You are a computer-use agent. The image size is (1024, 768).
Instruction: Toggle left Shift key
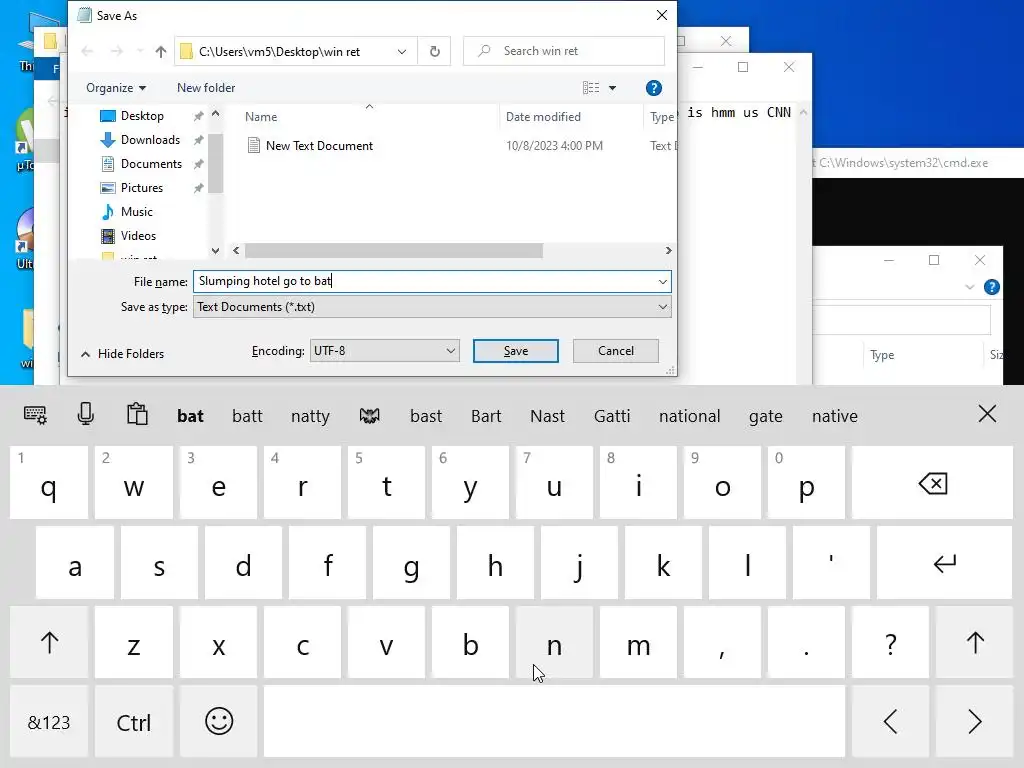pyautogui.click(x=49, y=643)
